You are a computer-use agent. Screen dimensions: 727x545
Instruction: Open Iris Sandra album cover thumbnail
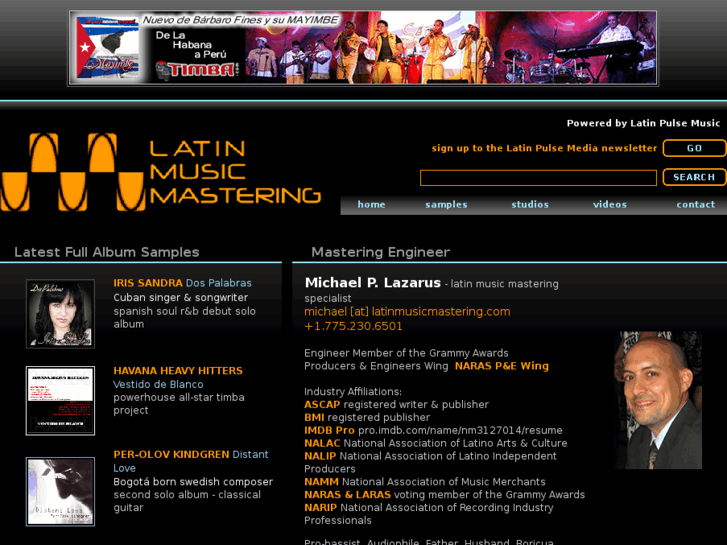[60, 314]
